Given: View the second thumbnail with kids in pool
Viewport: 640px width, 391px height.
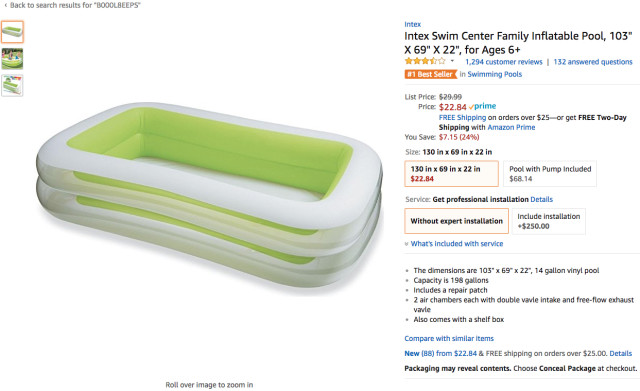Looking at the screenshot, I should [12, 58].
